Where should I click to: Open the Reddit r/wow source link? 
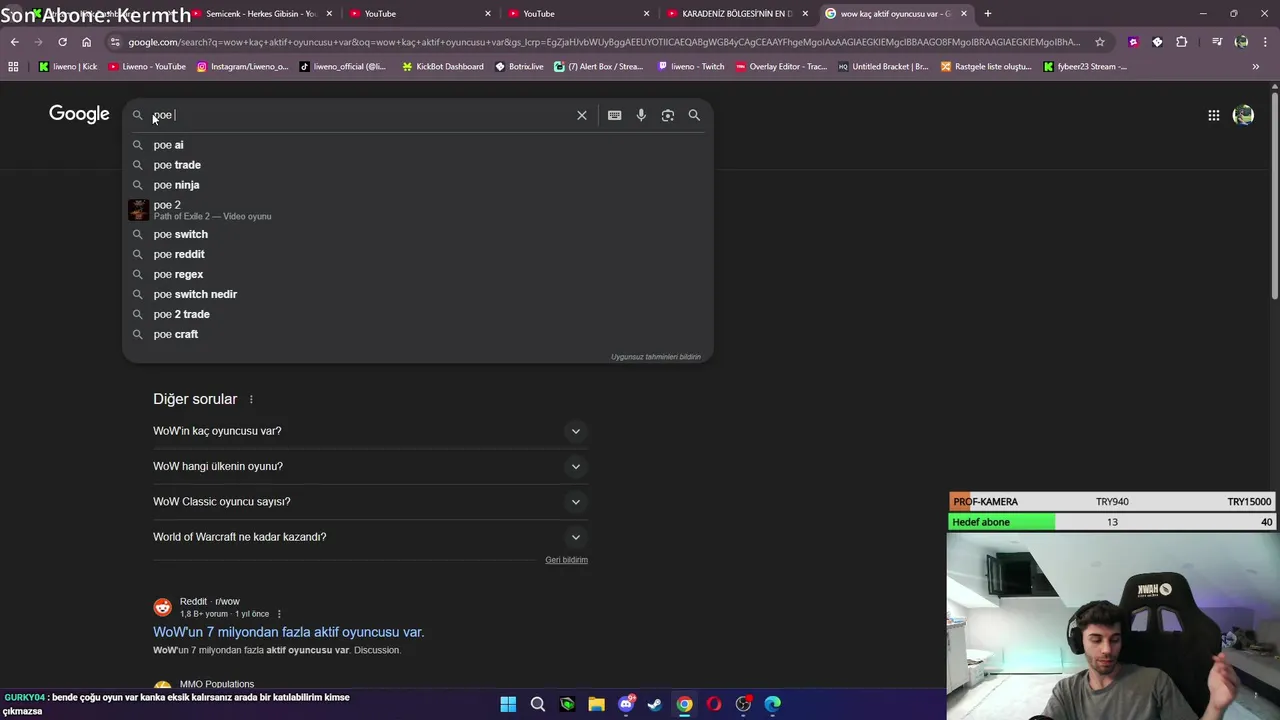pos(209,602)
